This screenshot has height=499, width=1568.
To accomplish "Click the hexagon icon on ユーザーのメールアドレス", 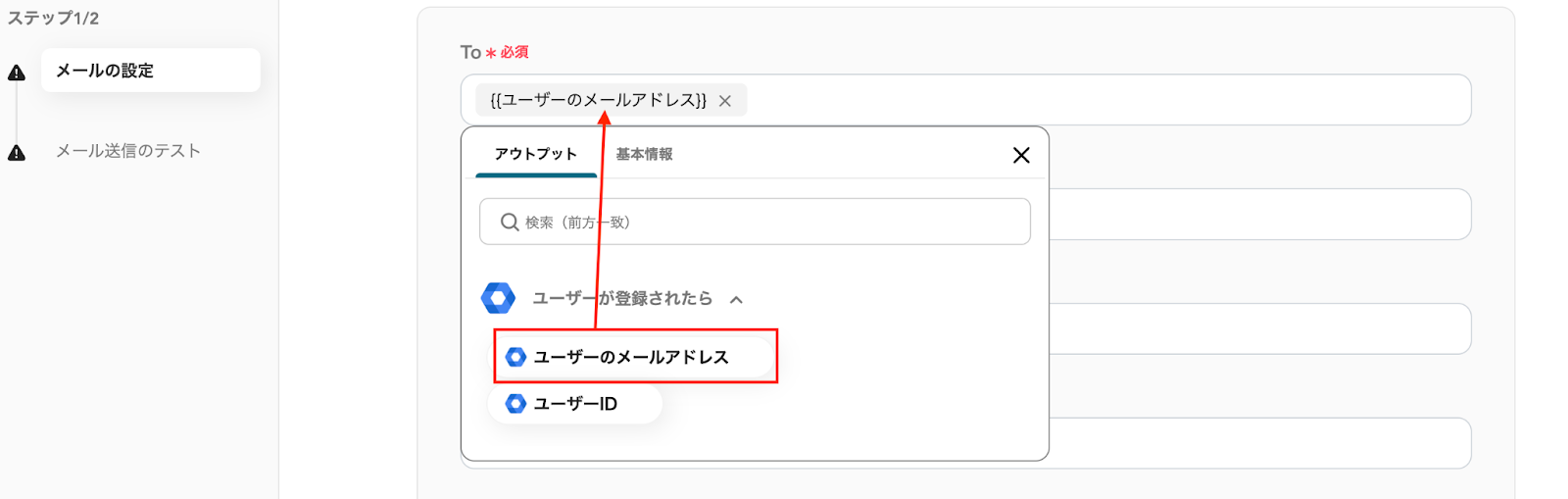I will pyautogui.click(x=515, y=357).
